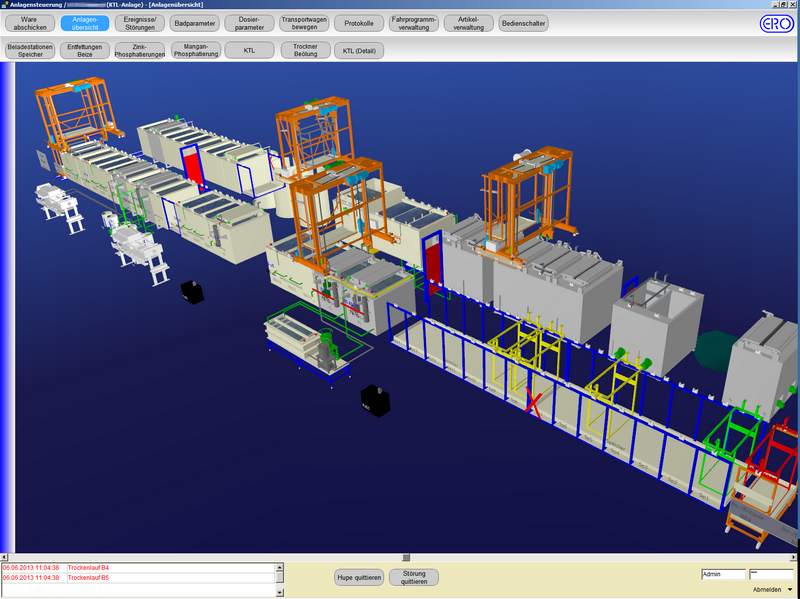Image resolution: width=800 pixels, height=599 pixels.
Task: Open the Badparameter page
Action: pos(194,23)
